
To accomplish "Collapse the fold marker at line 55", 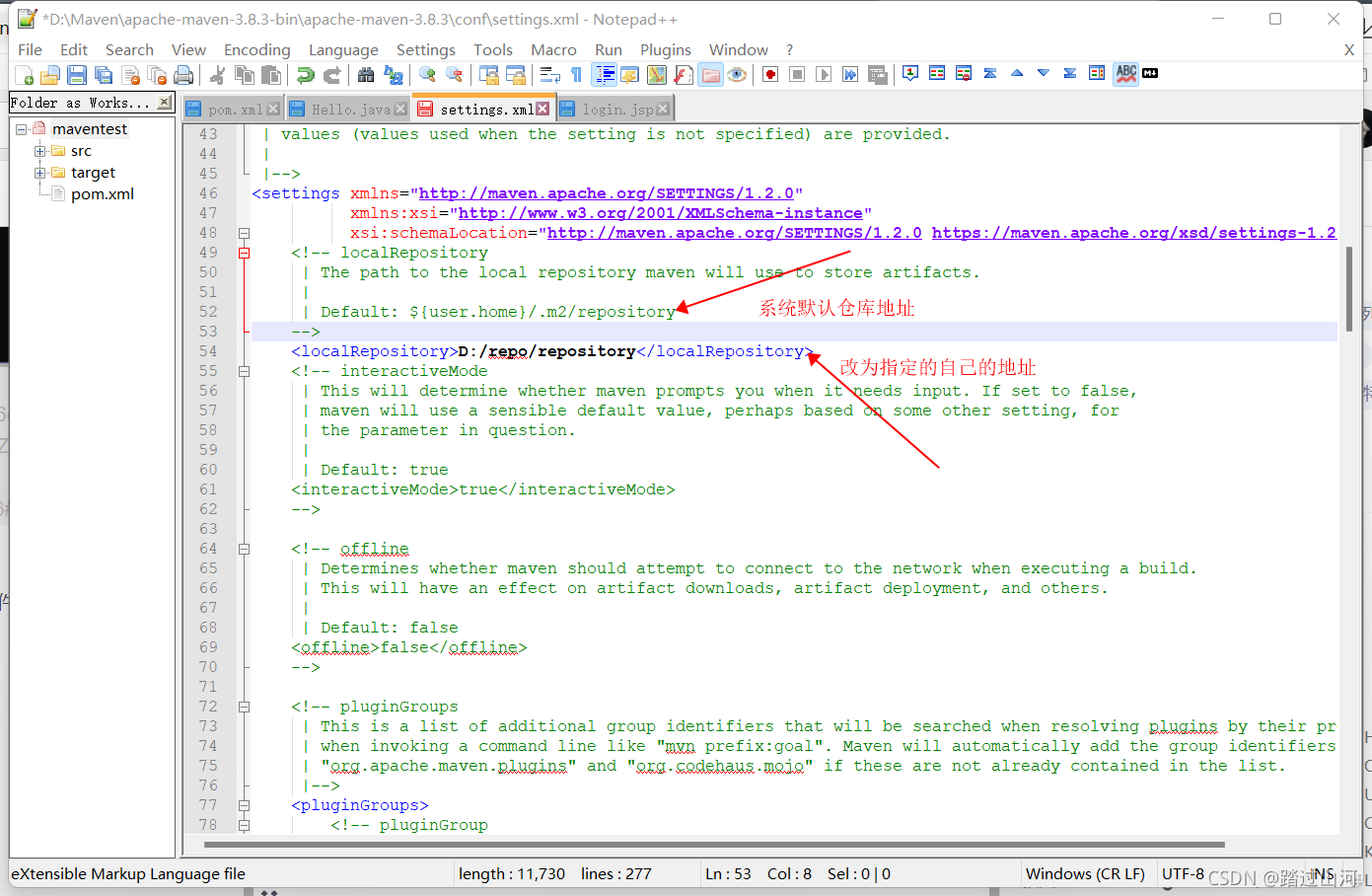I will [244, 372].
